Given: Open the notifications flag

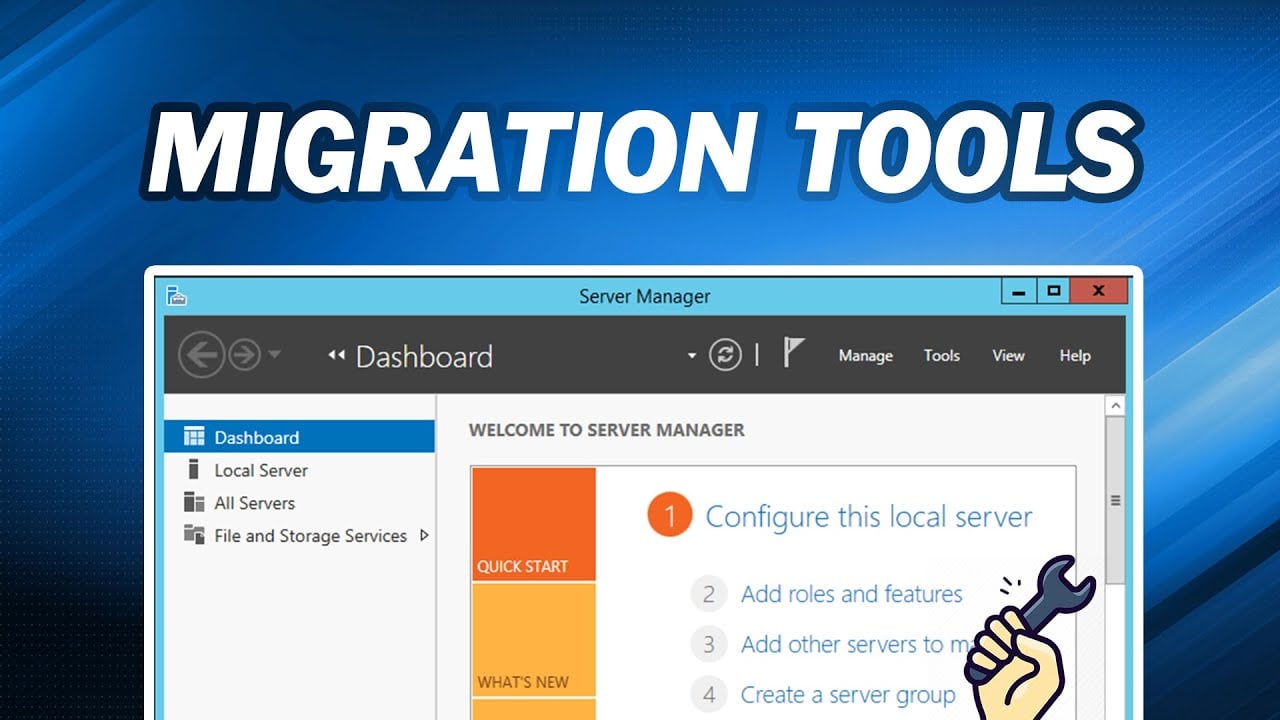Looking at the screenshot, I should [x=793, y=353].
